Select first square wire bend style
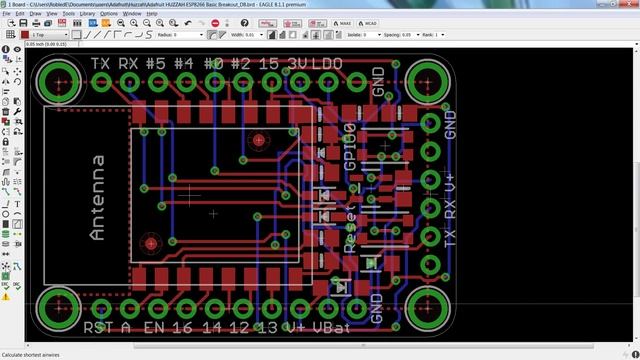The image size is (640, 360). point(76,35)
